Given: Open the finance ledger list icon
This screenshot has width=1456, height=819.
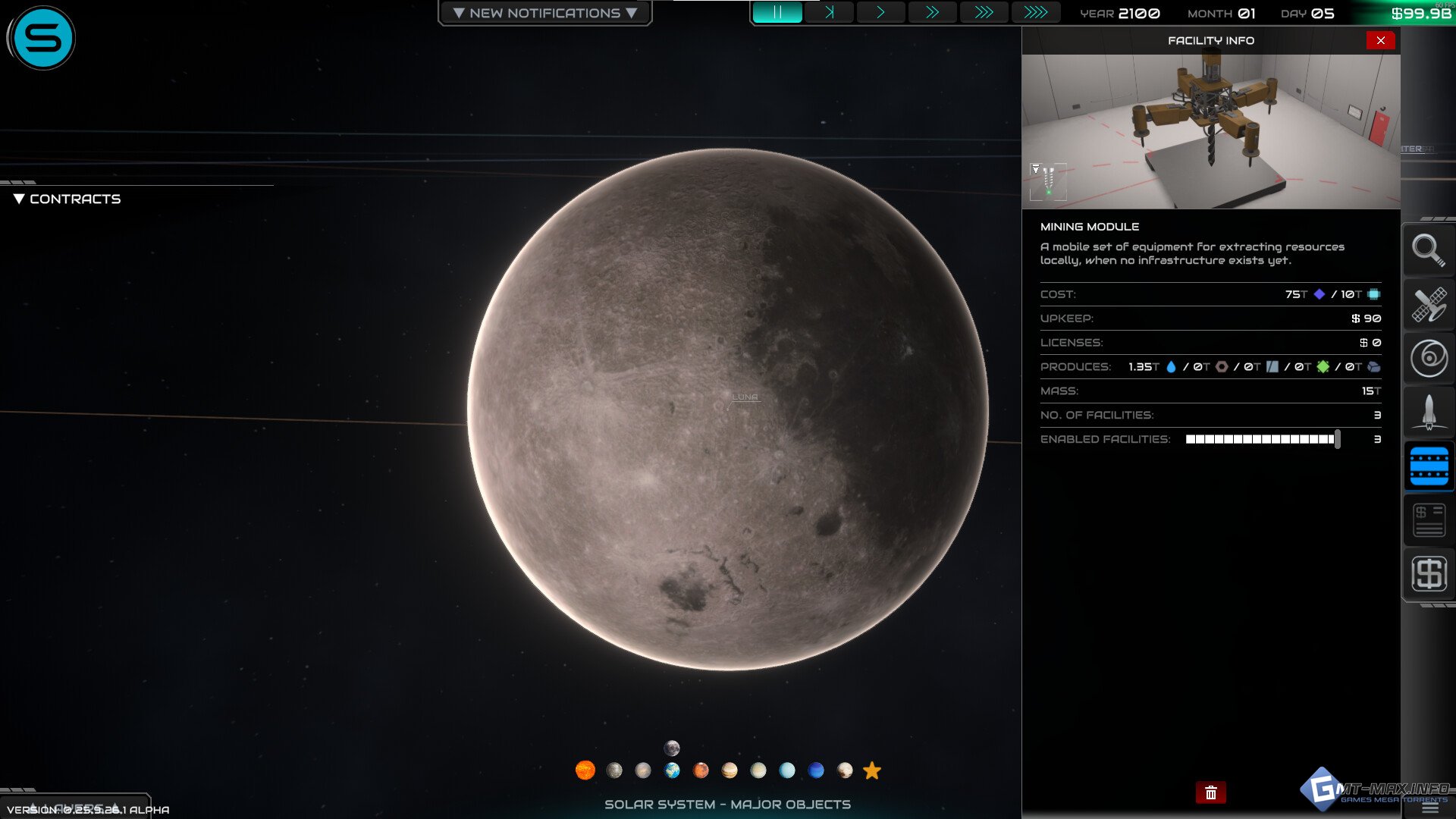Looking at the screenshot, I should (1428, 520).
